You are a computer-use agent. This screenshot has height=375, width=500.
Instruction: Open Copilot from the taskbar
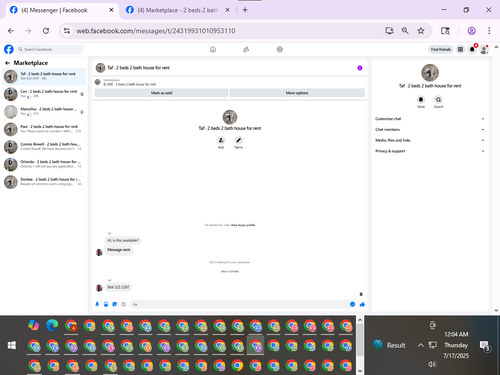point(34,326)
